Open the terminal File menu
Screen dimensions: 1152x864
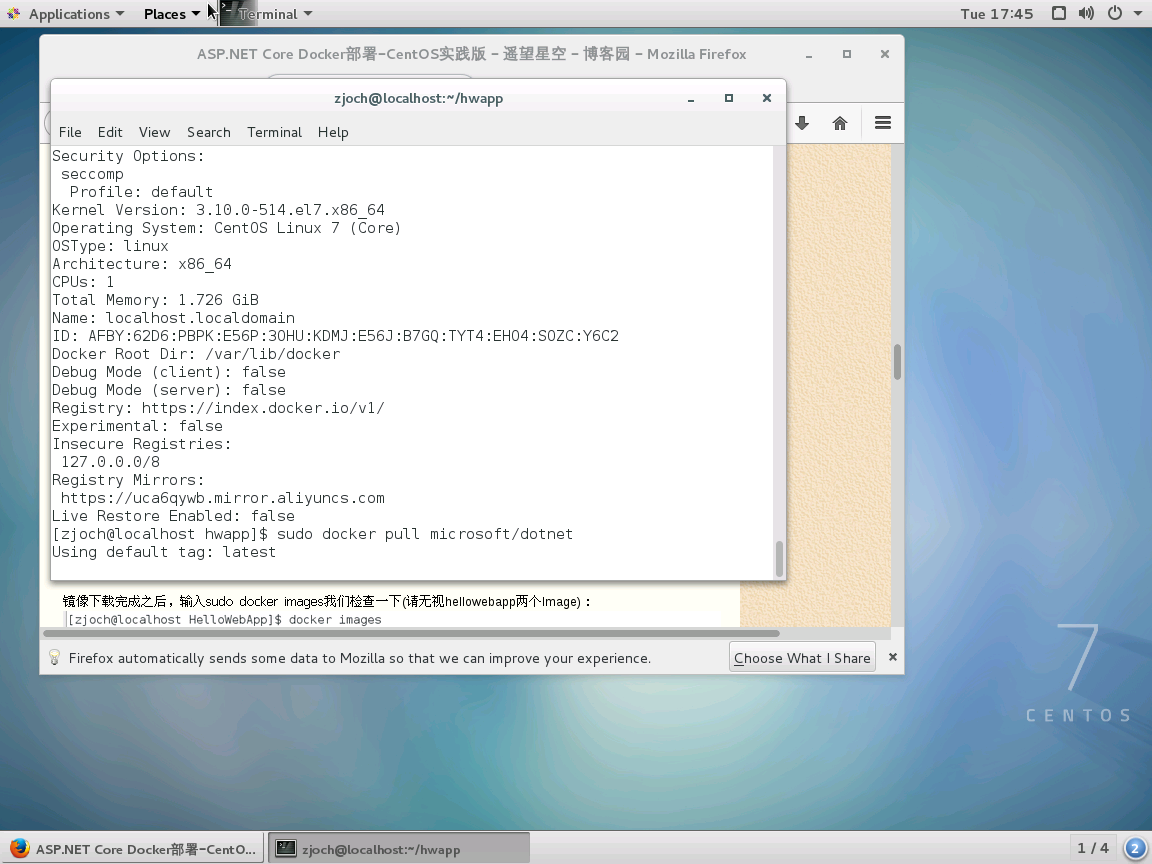click(70, 132)
